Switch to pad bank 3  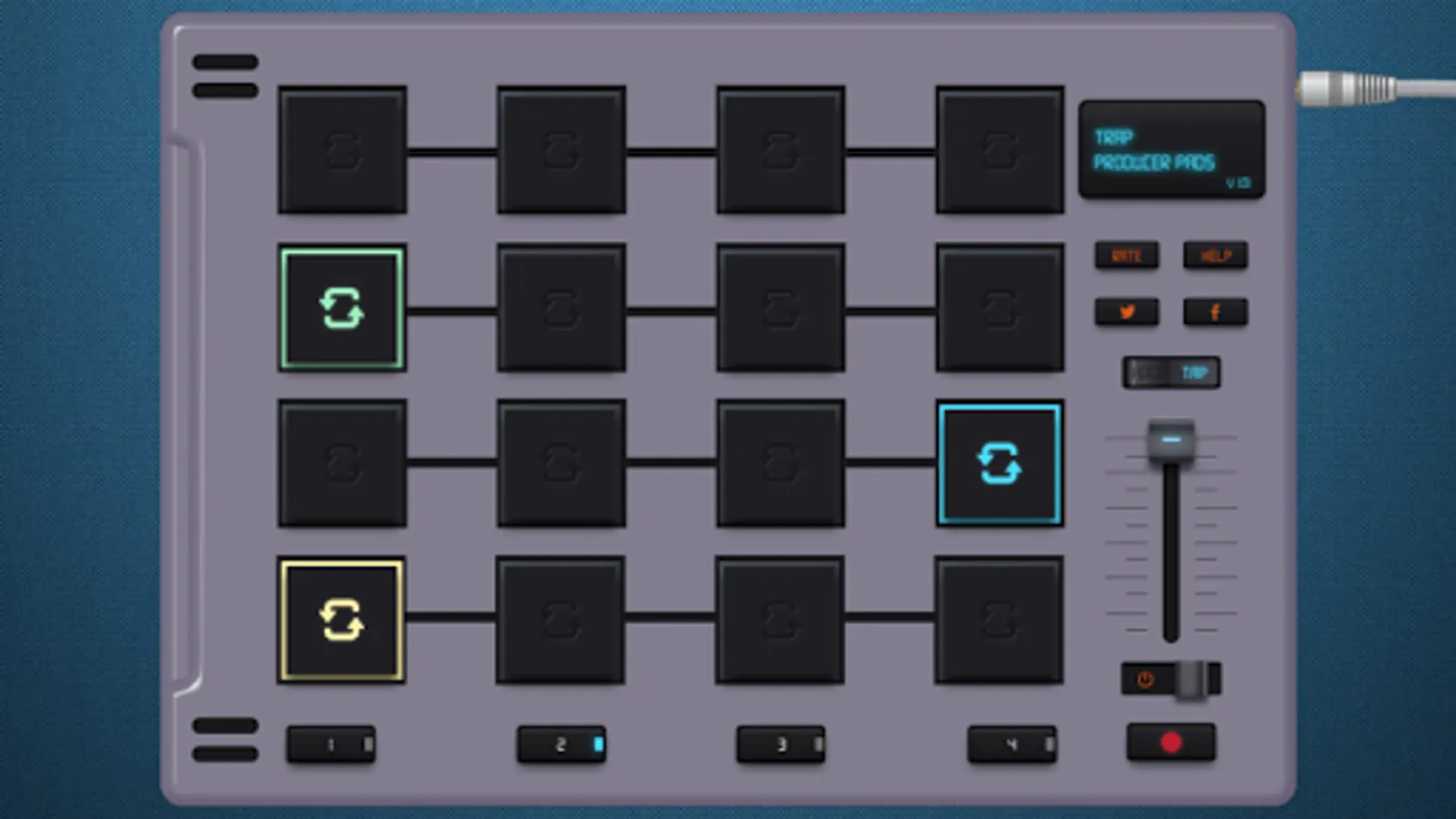click(781, 744)
